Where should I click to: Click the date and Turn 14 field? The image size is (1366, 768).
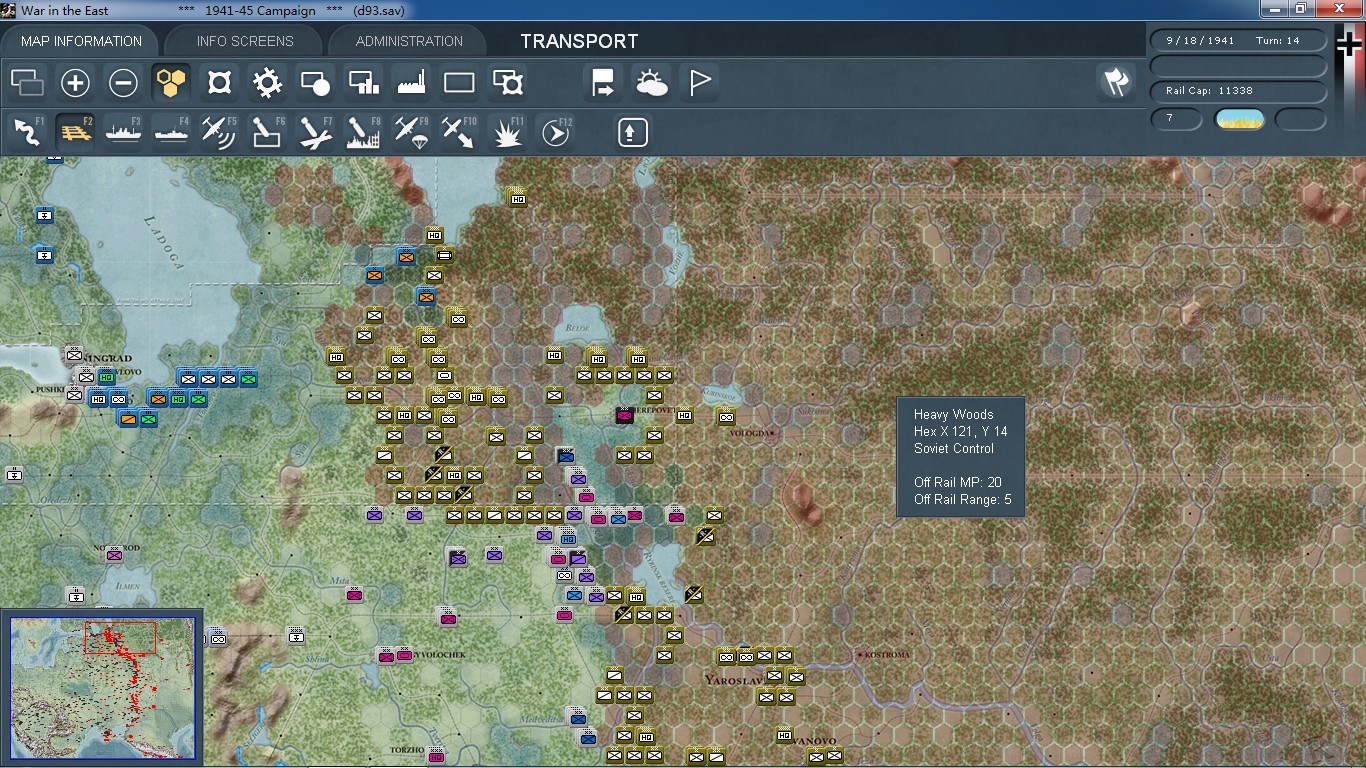click(x=1239, y=41)
